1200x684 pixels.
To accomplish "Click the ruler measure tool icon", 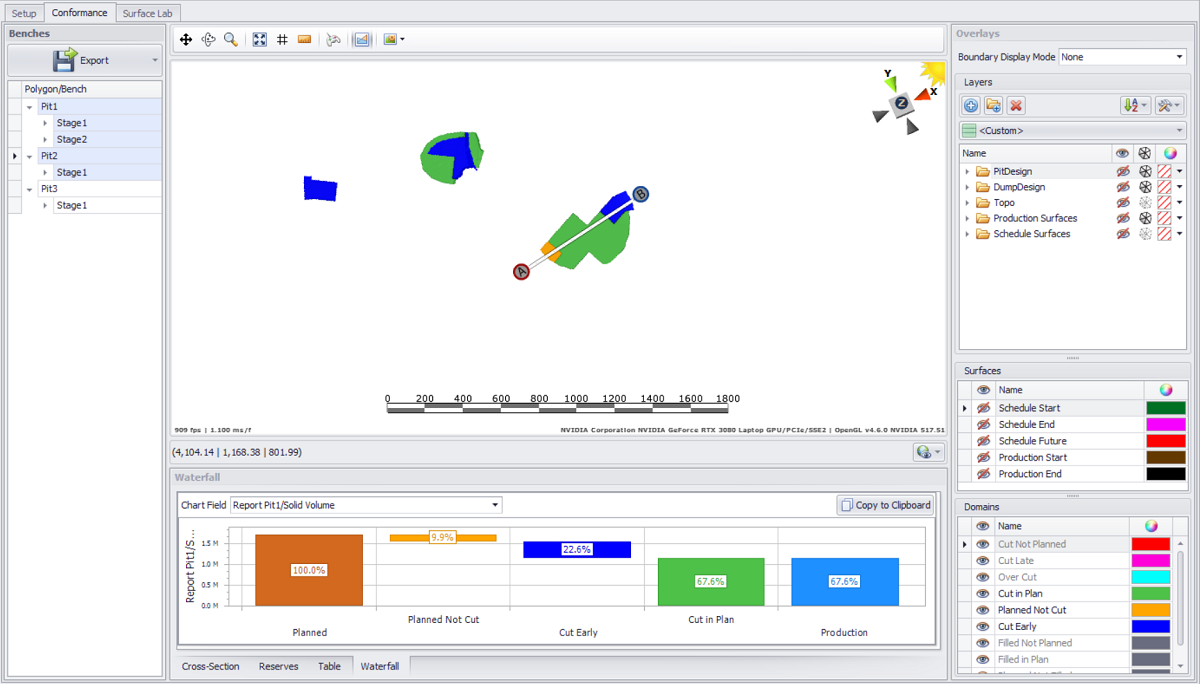I will (305, 40).
